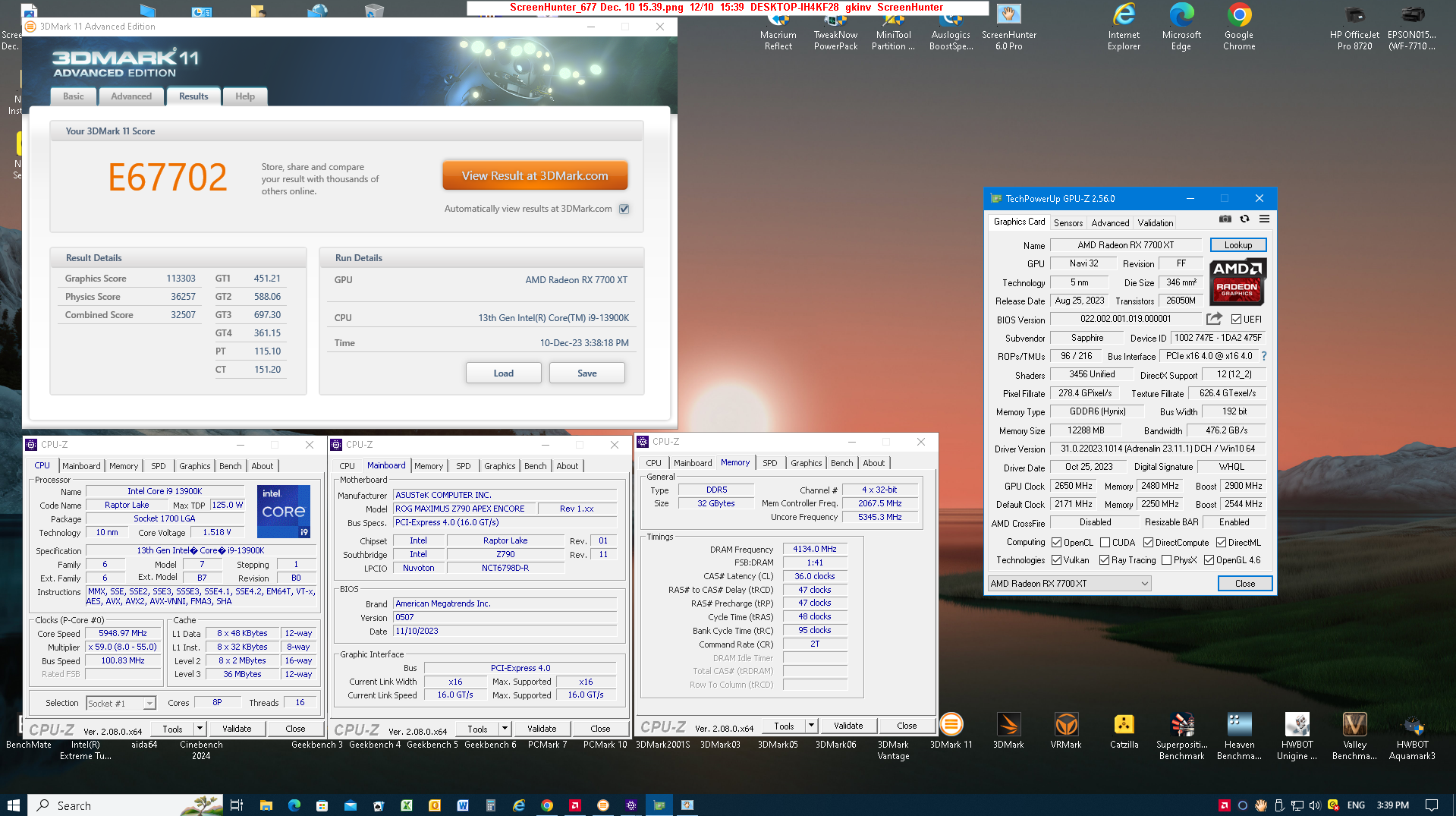Open the Validation tab in GPU-Z
The width and height of the screenshot is (1456, 816).
point(1155,222)
